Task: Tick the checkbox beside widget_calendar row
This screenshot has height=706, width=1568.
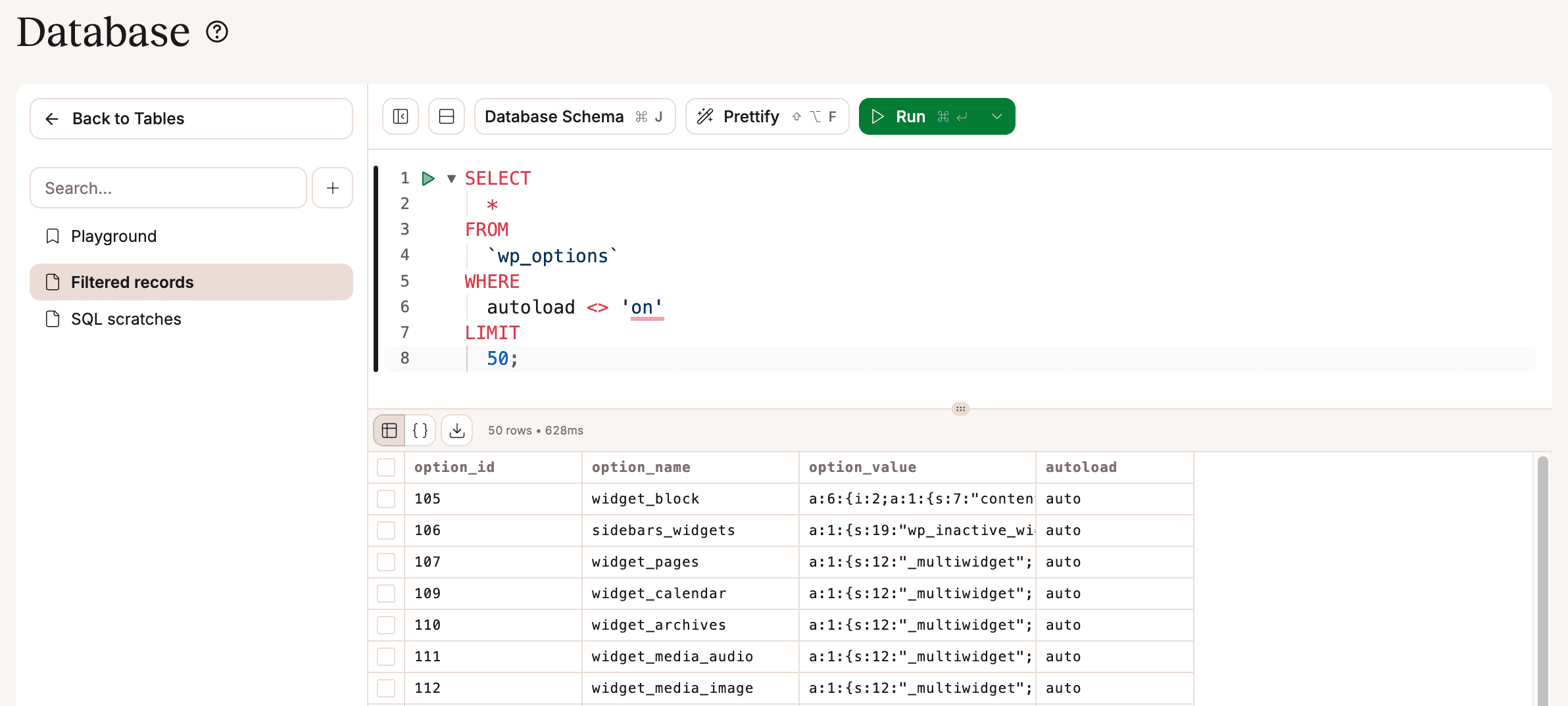Action: coord(386,593)
